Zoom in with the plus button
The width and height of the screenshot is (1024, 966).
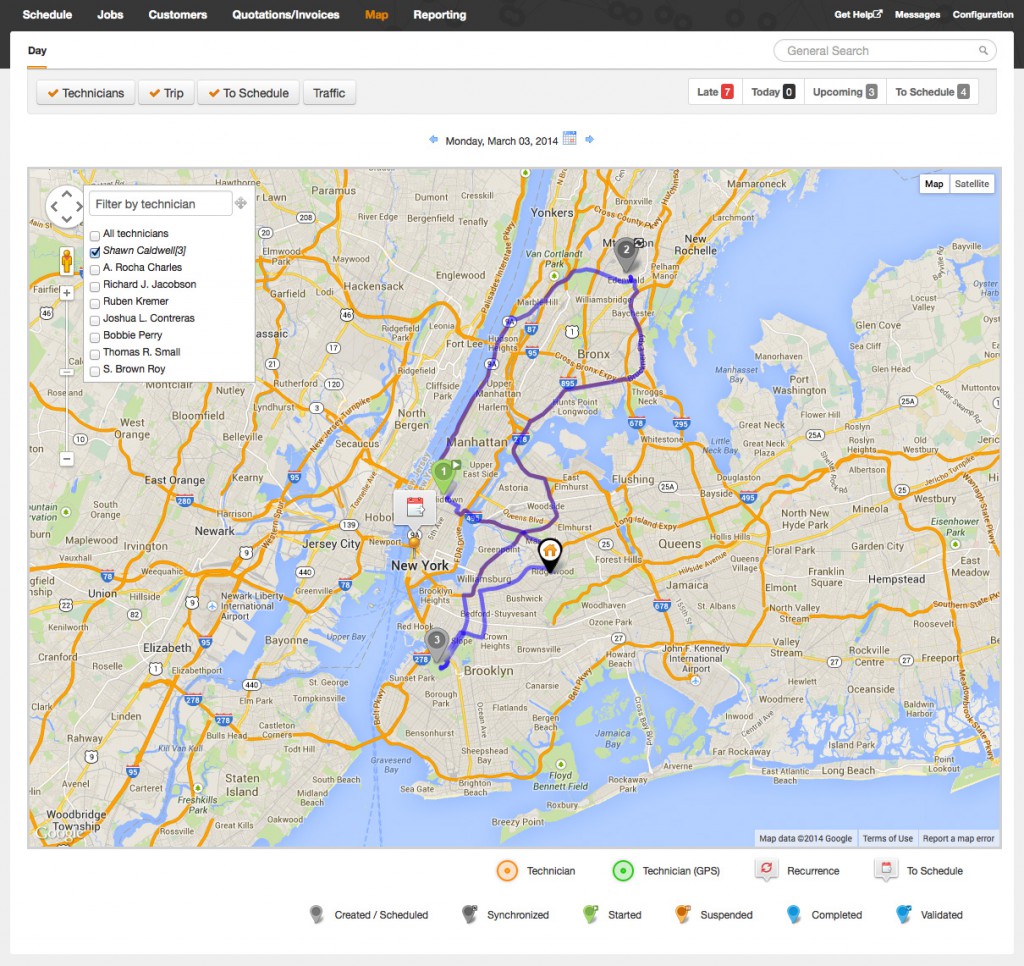point(67,293)
